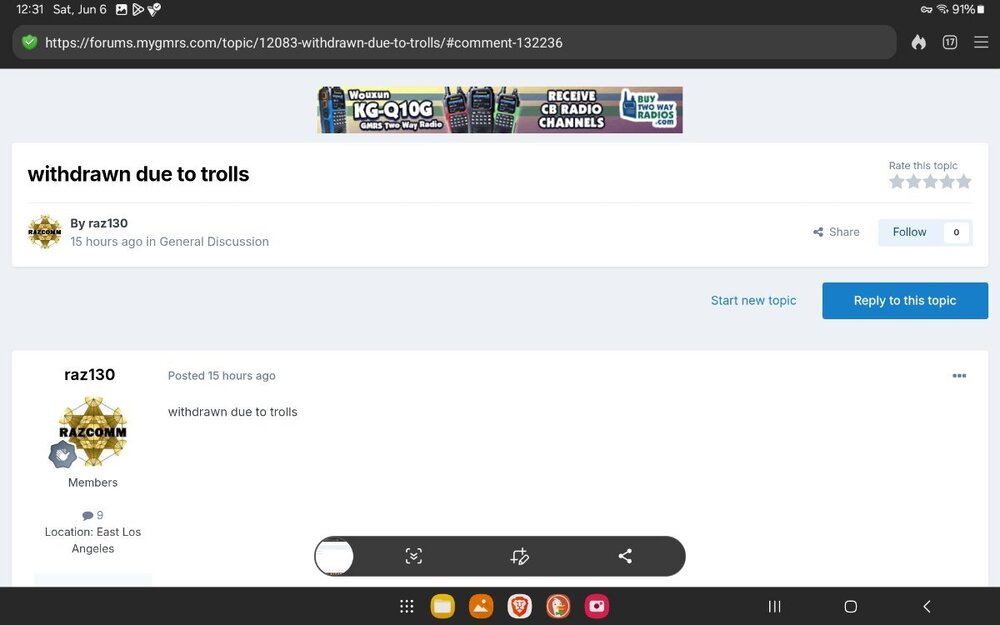The image size is (1000, 625).
Task: Click the 'Members' group label
Action: coord(93,483)
